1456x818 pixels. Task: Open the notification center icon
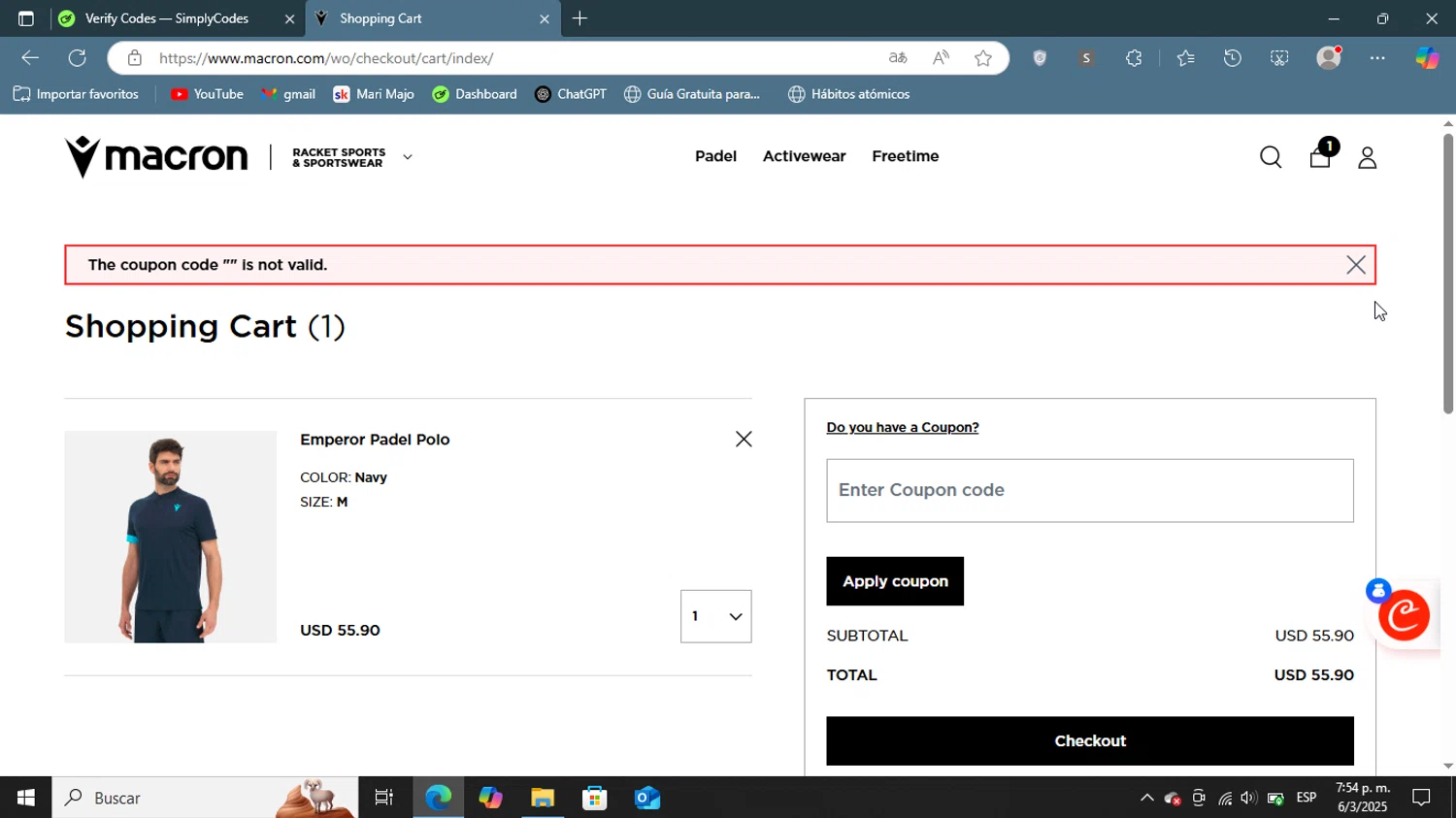[1422, 798]
